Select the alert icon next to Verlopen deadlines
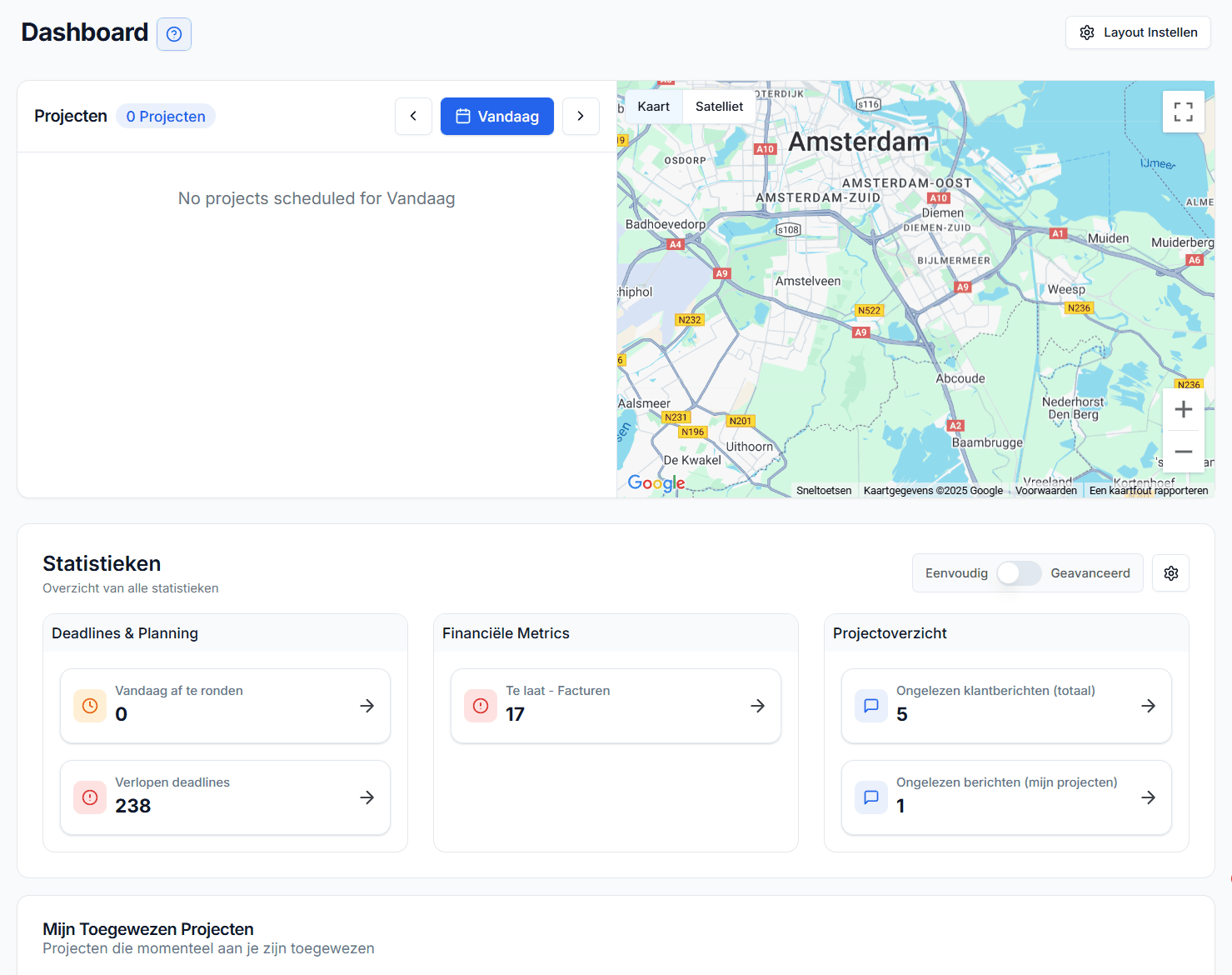This screenshot has width=1232, height=975. (x=89, y=797)
